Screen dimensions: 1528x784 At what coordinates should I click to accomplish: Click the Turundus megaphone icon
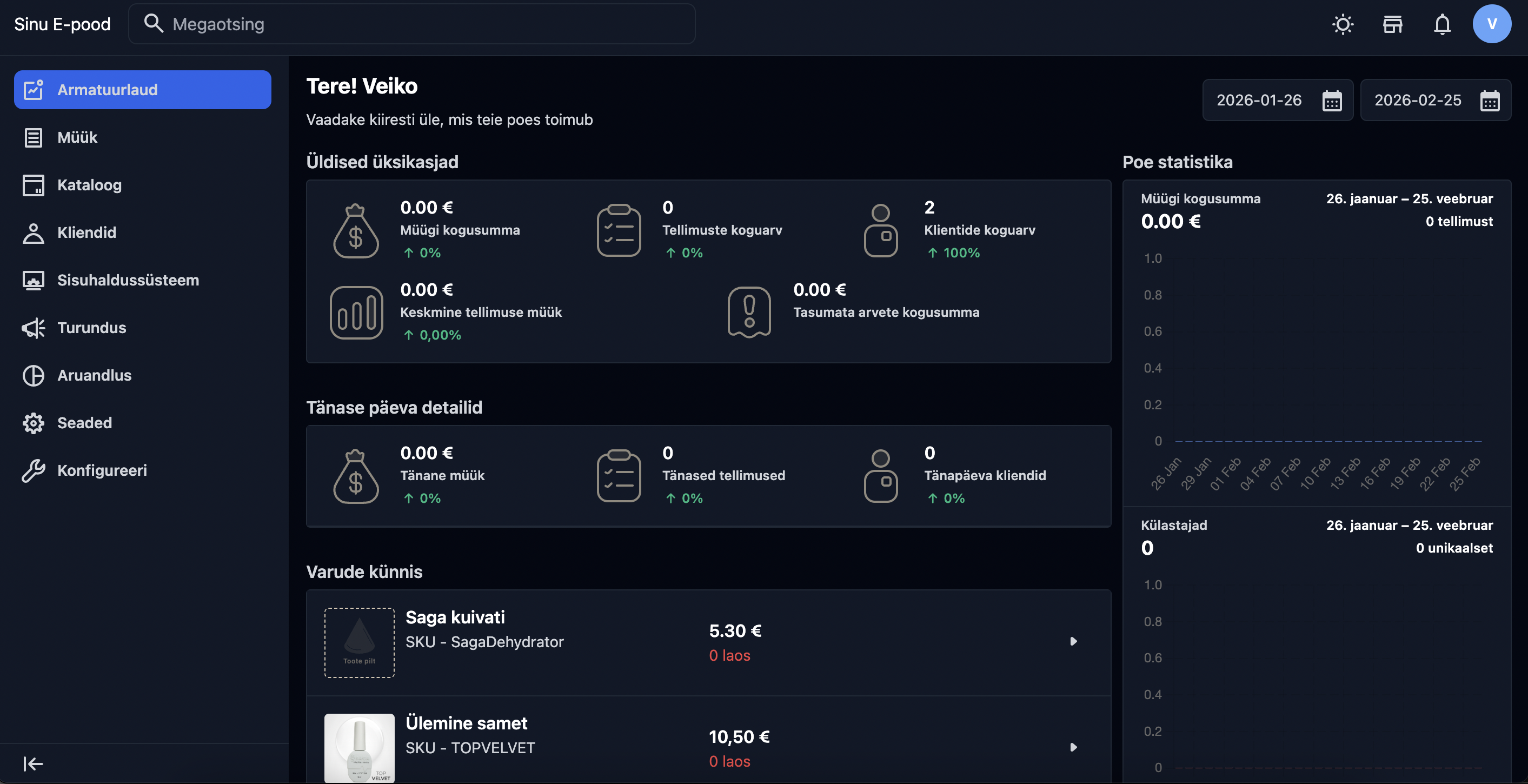point(33,328)
